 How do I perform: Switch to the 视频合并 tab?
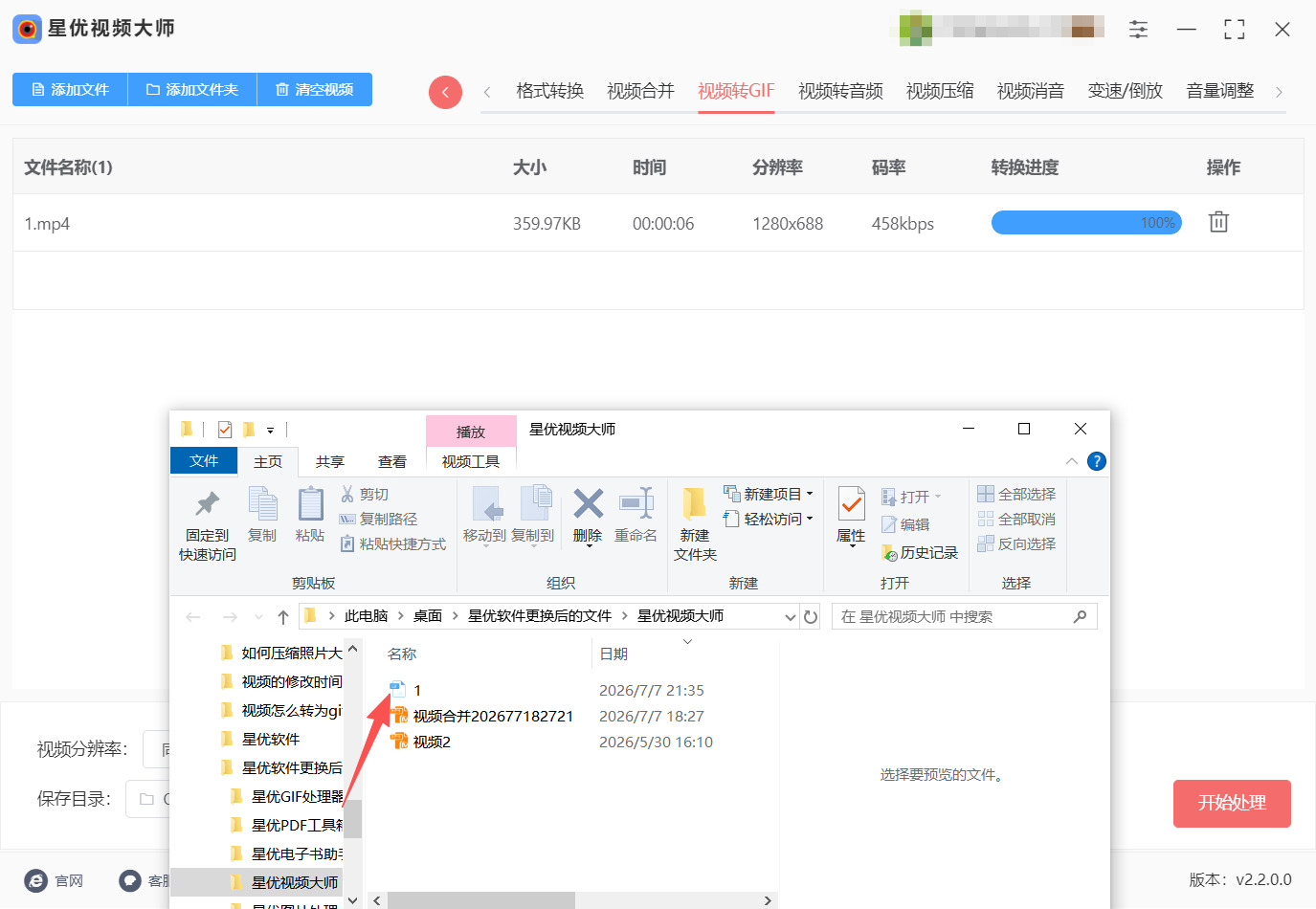(640, 91)
